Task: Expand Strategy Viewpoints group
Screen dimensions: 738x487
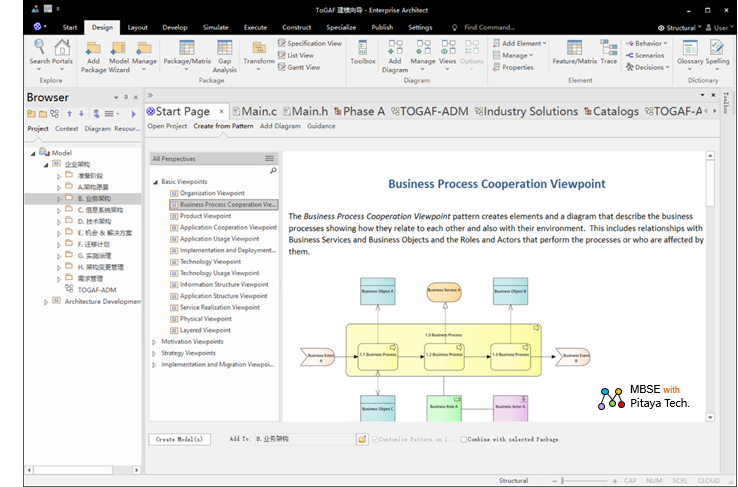Action: point(154,353)
